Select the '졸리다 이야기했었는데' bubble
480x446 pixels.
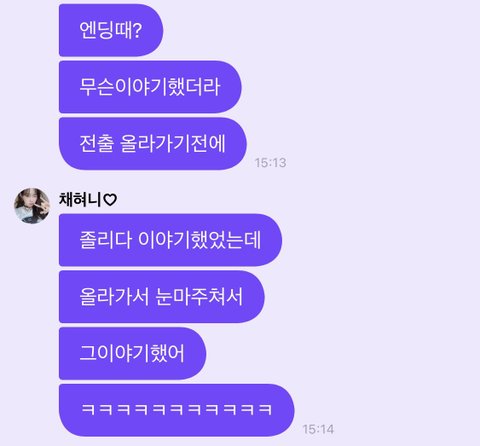point(170,240)
